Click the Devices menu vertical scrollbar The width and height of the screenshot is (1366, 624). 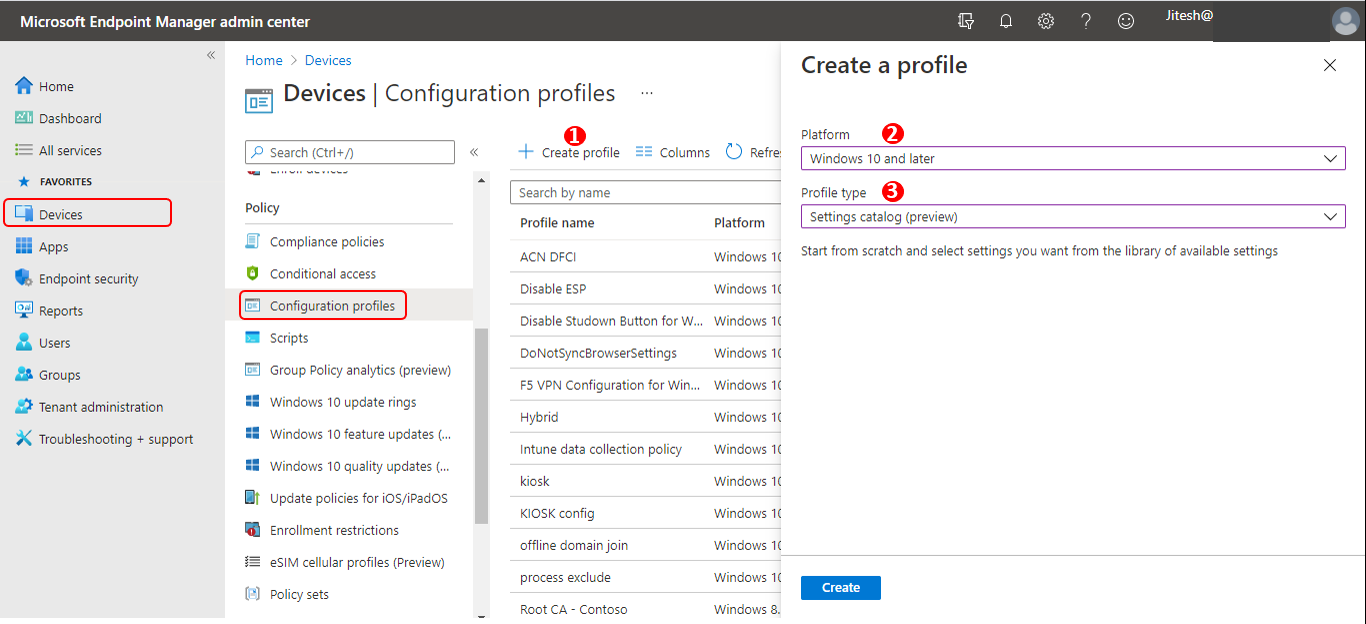[481, 425]
